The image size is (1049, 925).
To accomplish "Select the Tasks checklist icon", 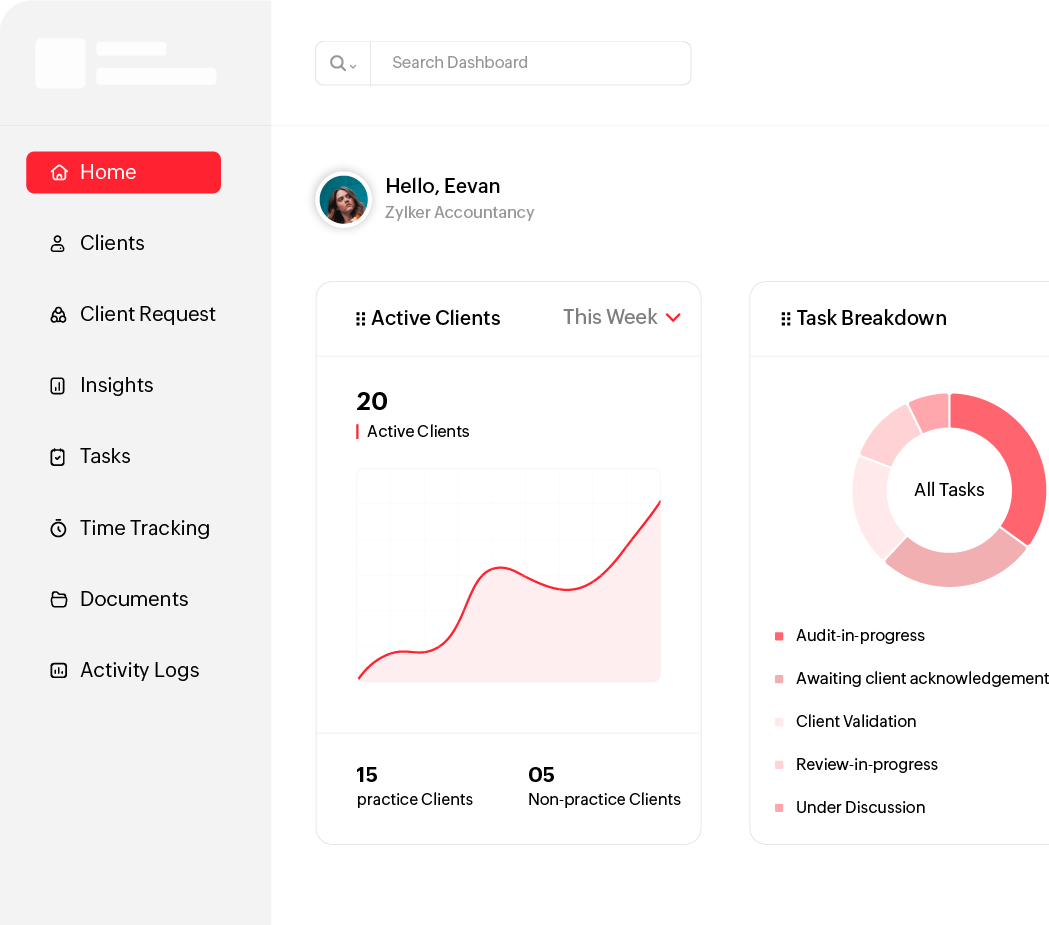I will tap(58, 456).
